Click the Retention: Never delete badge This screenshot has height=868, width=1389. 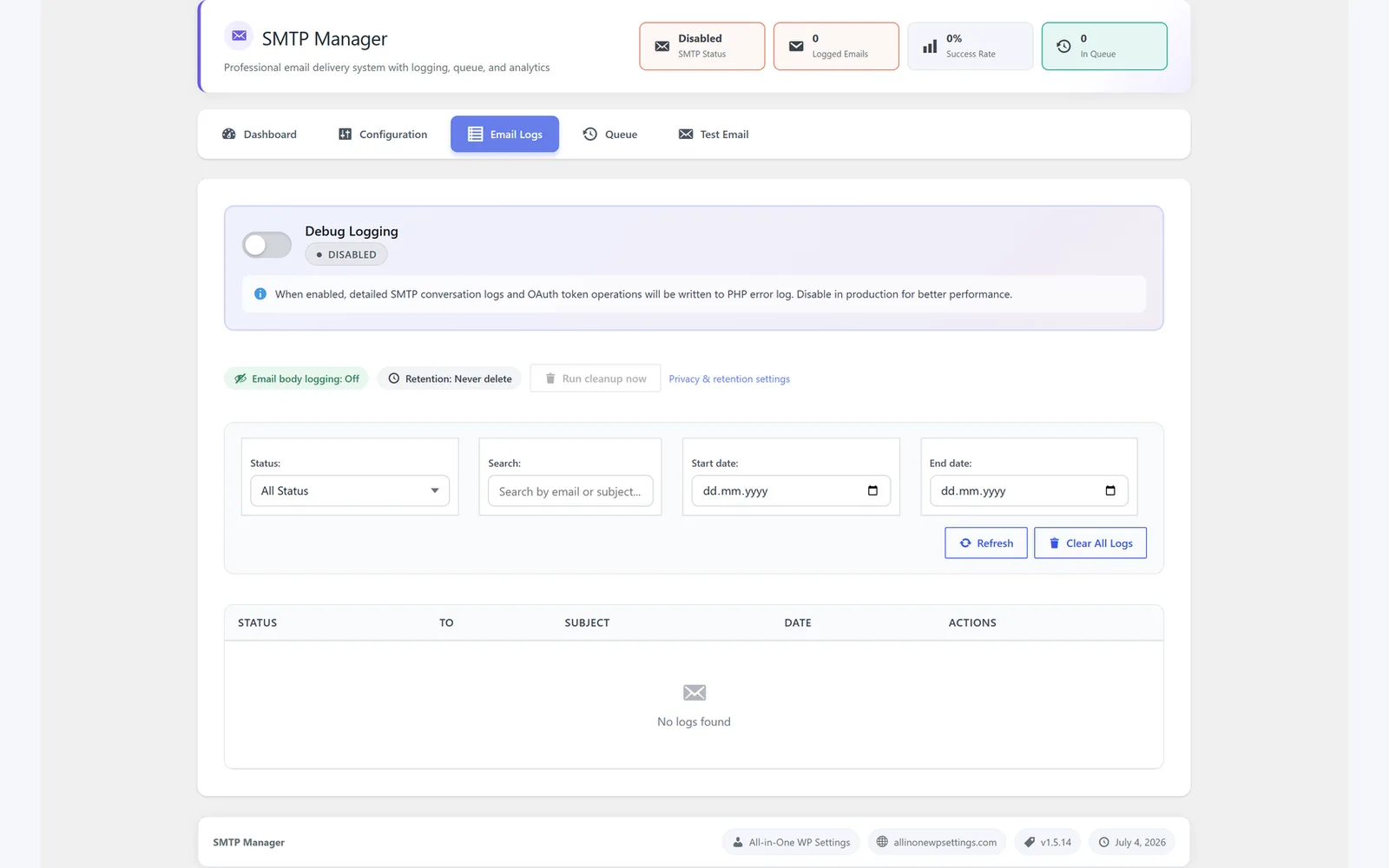pos(449,378)
